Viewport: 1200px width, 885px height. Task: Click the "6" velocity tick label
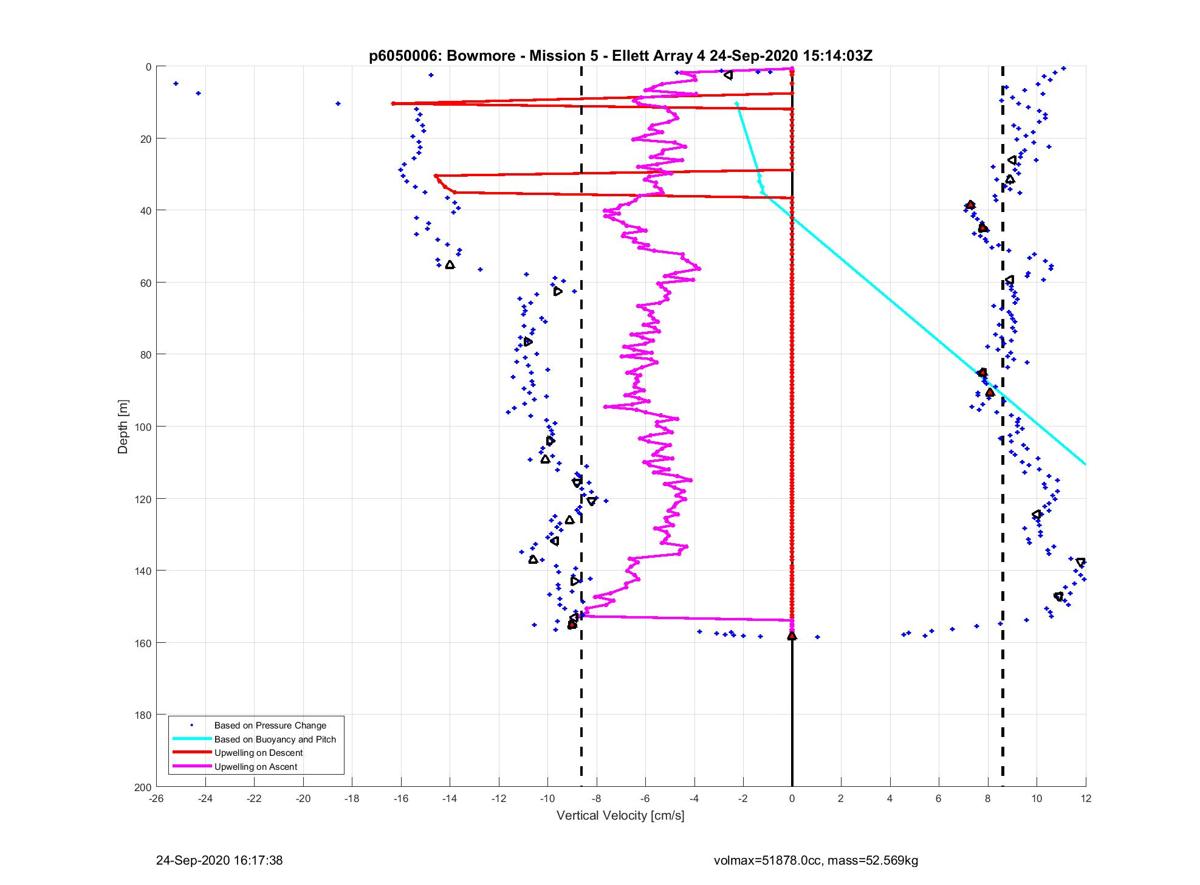pyautogui.click(x=939, y=799)
